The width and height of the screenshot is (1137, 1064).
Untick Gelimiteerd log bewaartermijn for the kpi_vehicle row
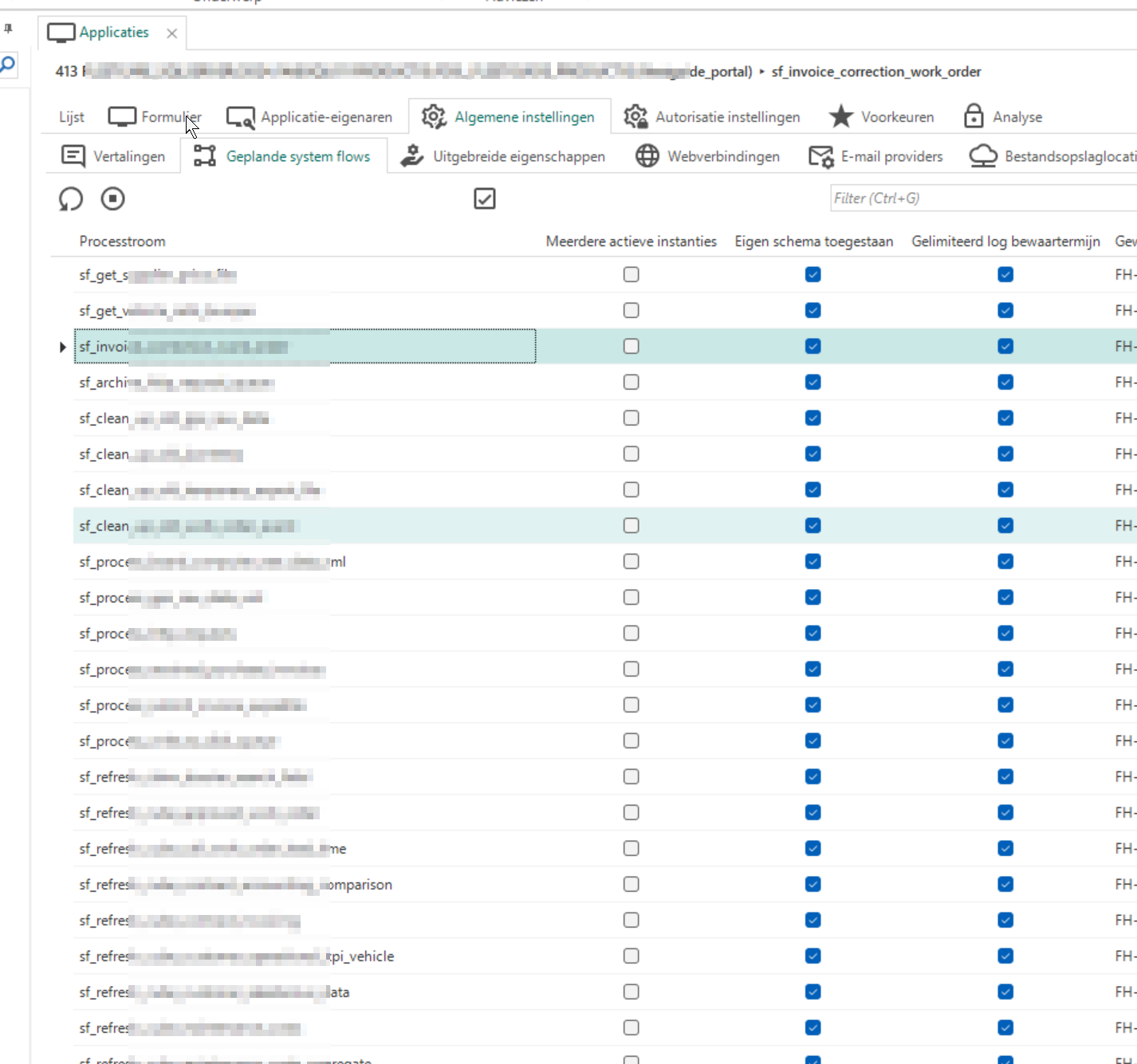tap(1005, 956)
